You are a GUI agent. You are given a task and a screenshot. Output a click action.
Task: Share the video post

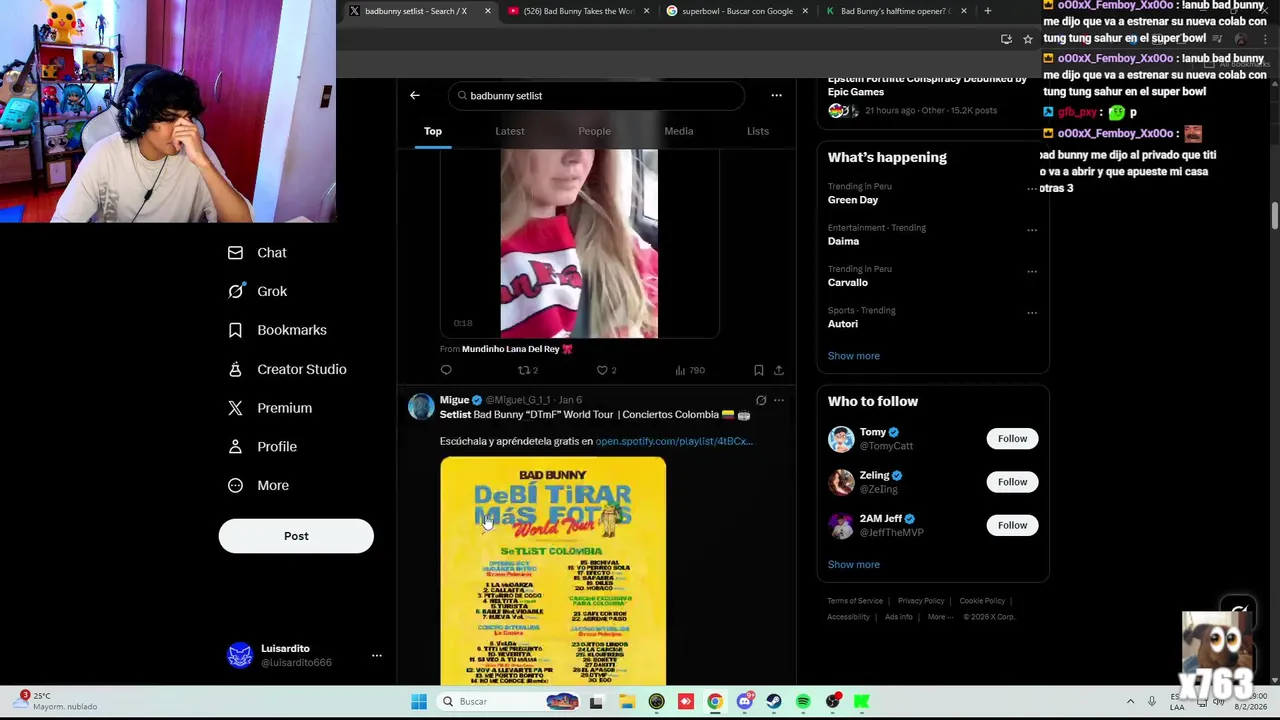778,370
